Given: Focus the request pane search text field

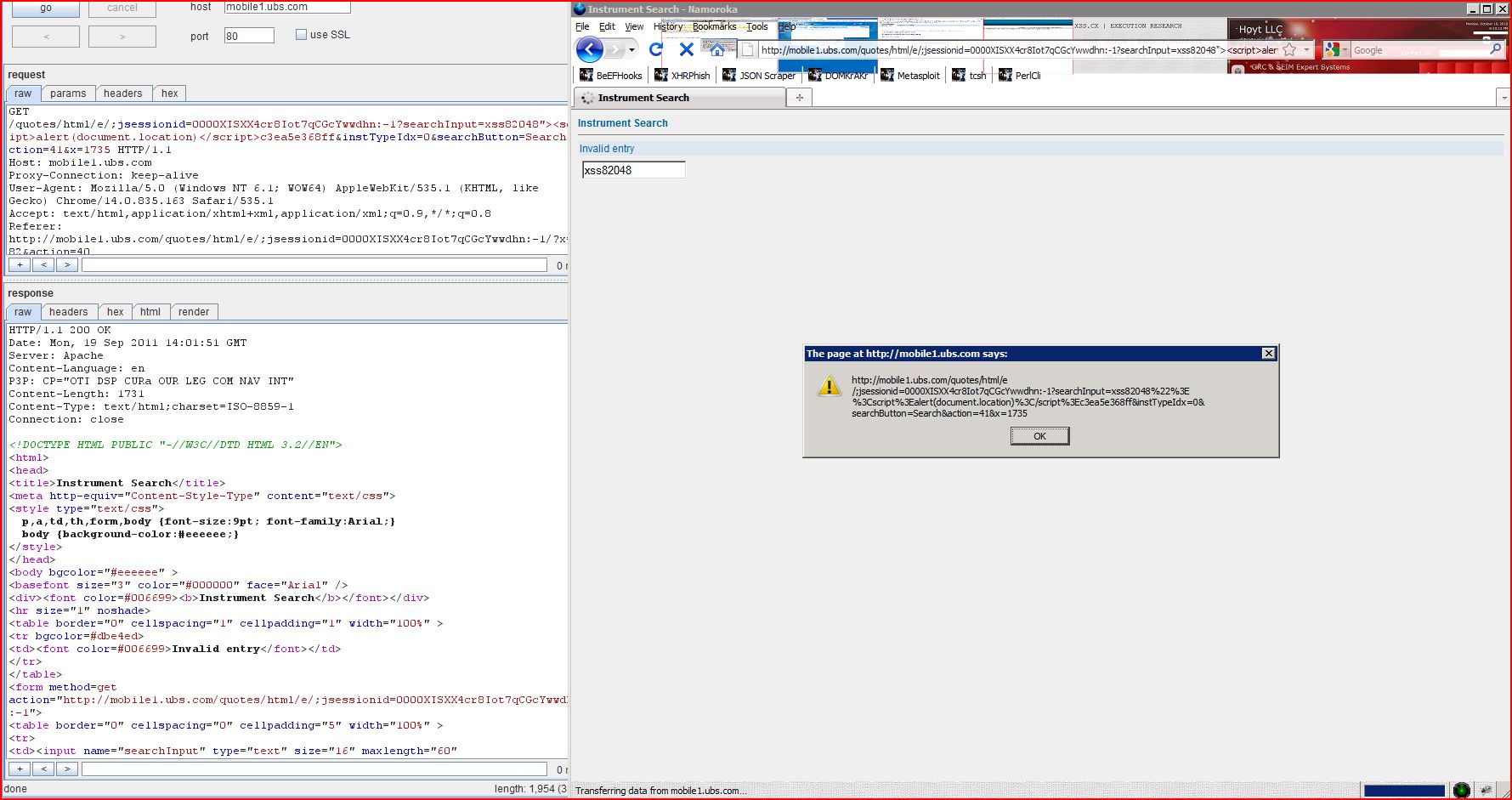Looking at the screenshot, I should (314, 265).
